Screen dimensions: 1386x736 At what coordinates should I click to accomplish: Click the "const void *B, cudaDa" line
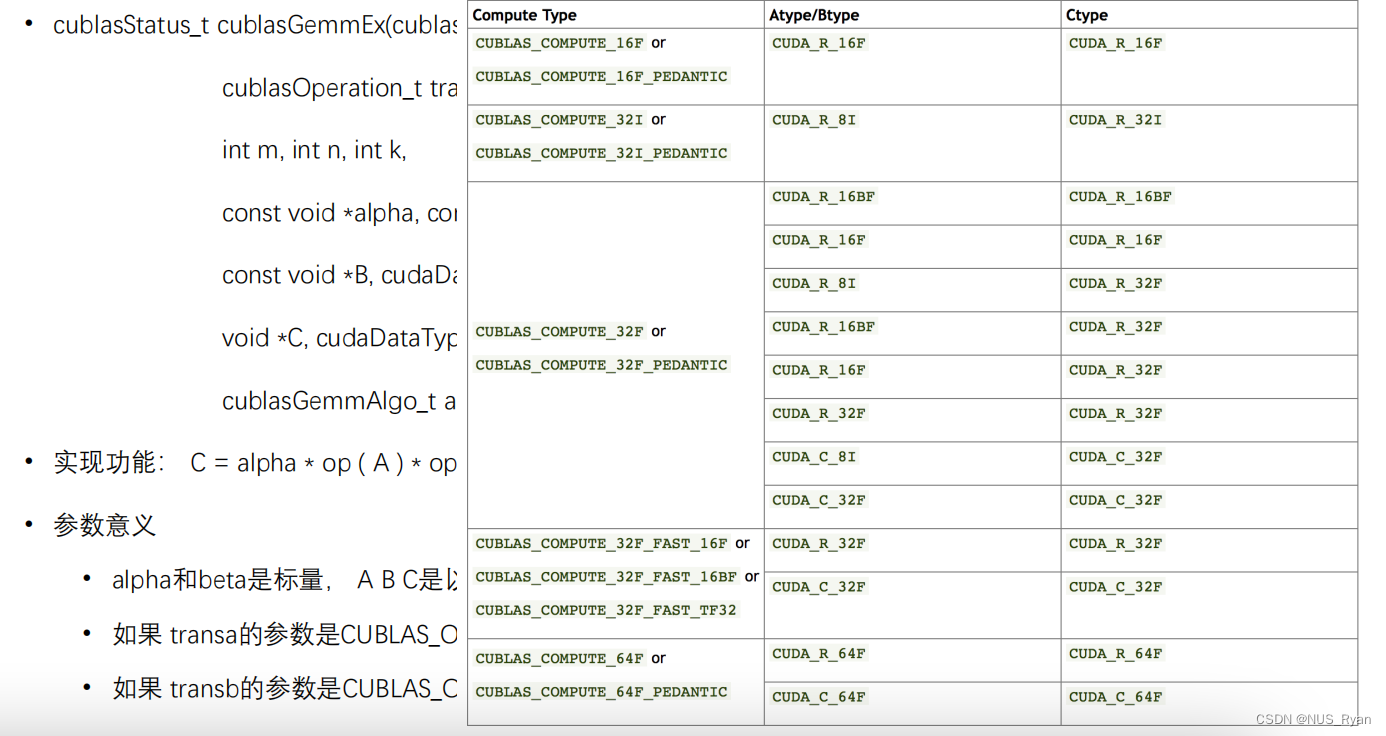point(340,275)
